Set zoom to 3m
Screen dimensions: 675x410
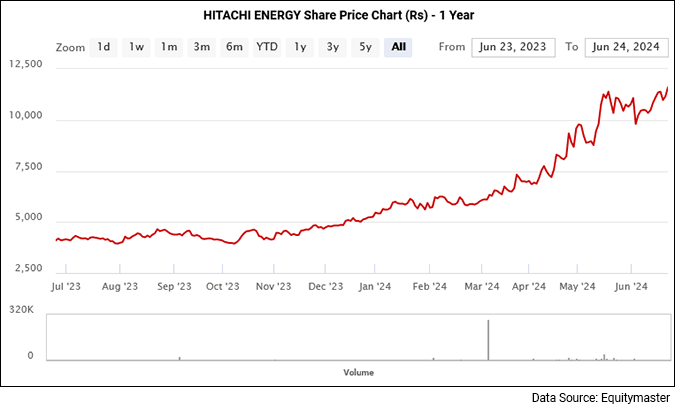click(201, 47)
